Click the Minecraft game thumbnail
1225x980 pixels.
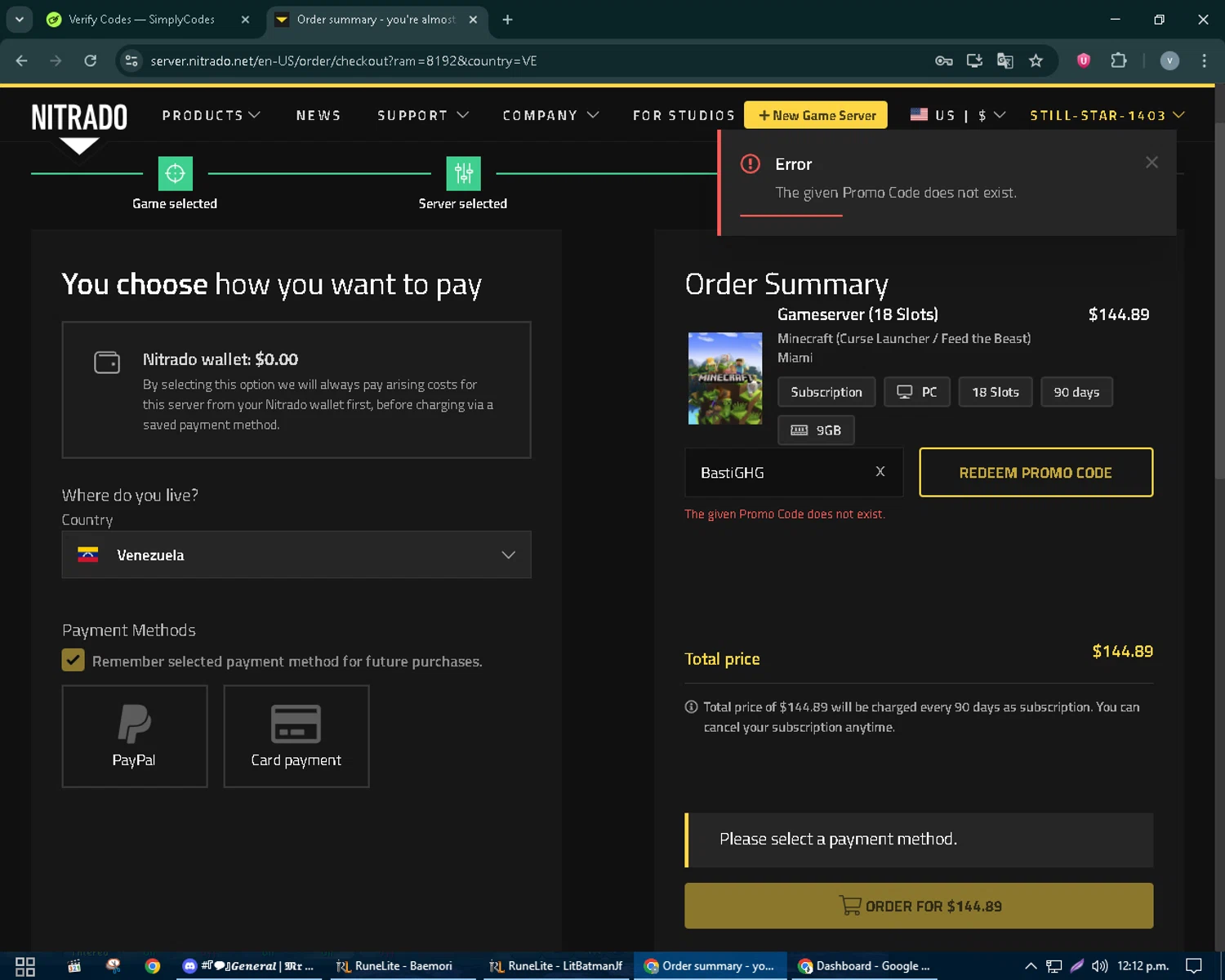725,378
